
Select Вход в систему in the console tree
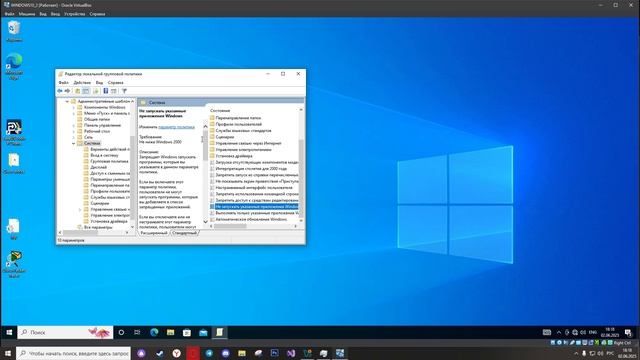point(104,156)
